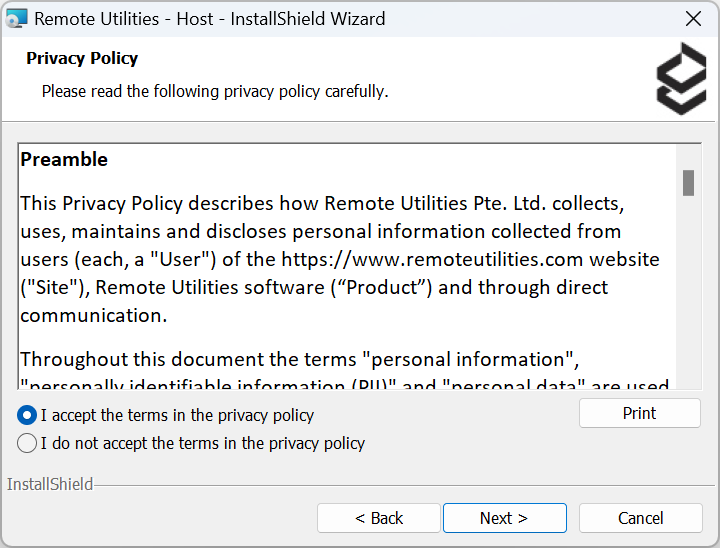This screenshot has width=720, height=548.
Task: Proceed by clicking 'Next >'
Action: click(x=504, y=518)
